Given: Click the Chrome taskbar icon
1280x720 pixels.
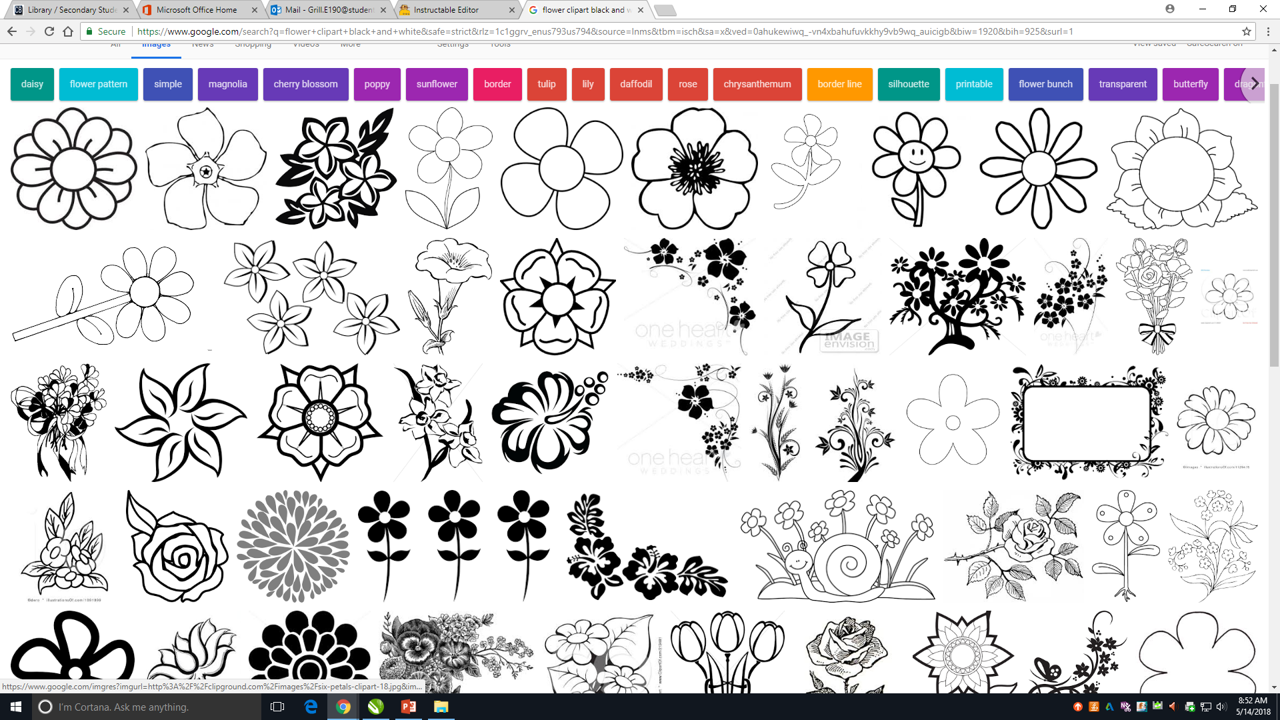Looking at the screenshot, I should point(343,707).
